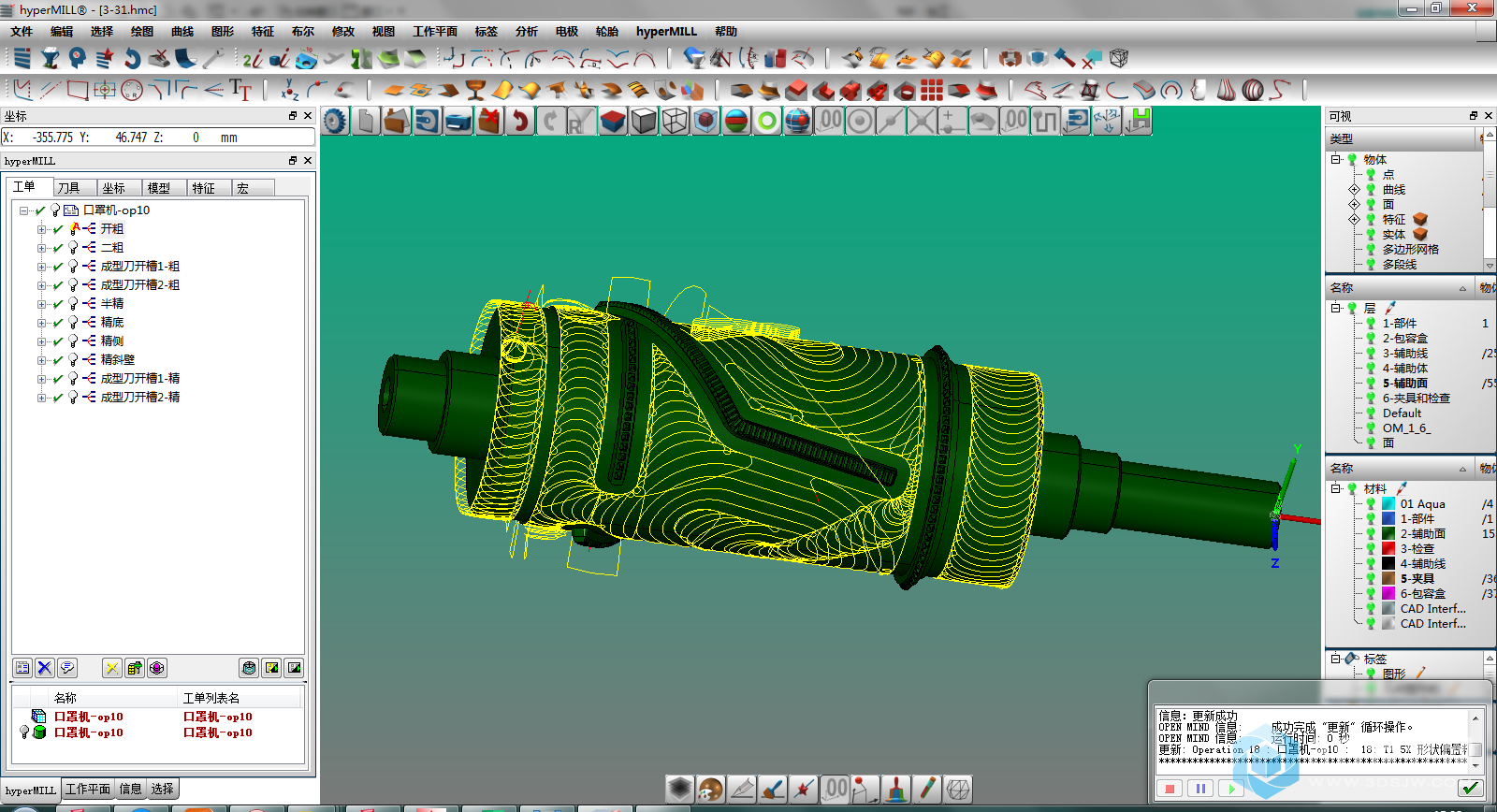Click the printer icon in viewport toolbar
Viewport: 1497px width, 812px height.
coord(458,121)
